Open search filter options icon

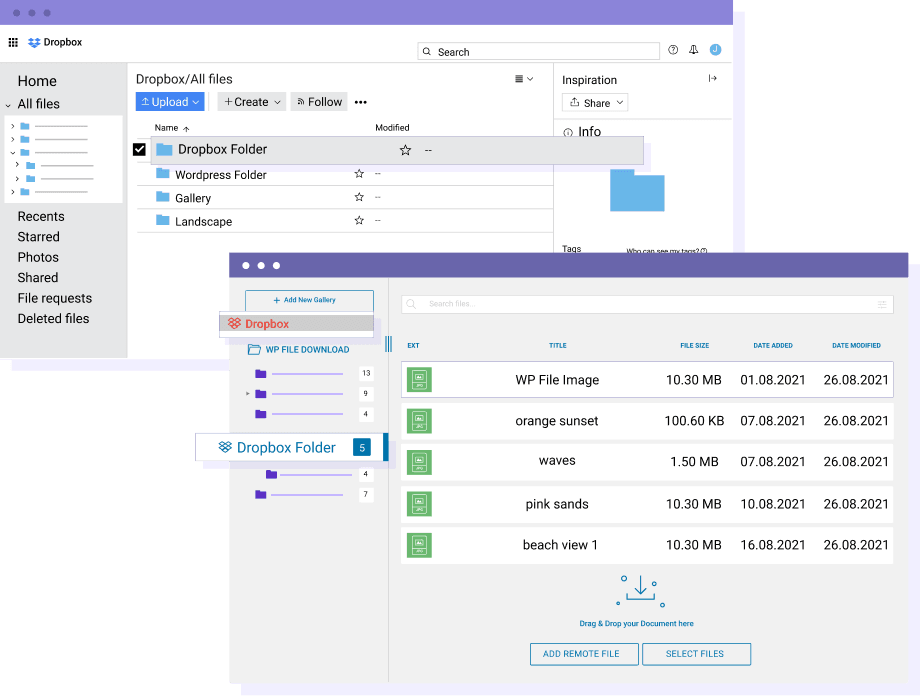click(x=882, y=304)
